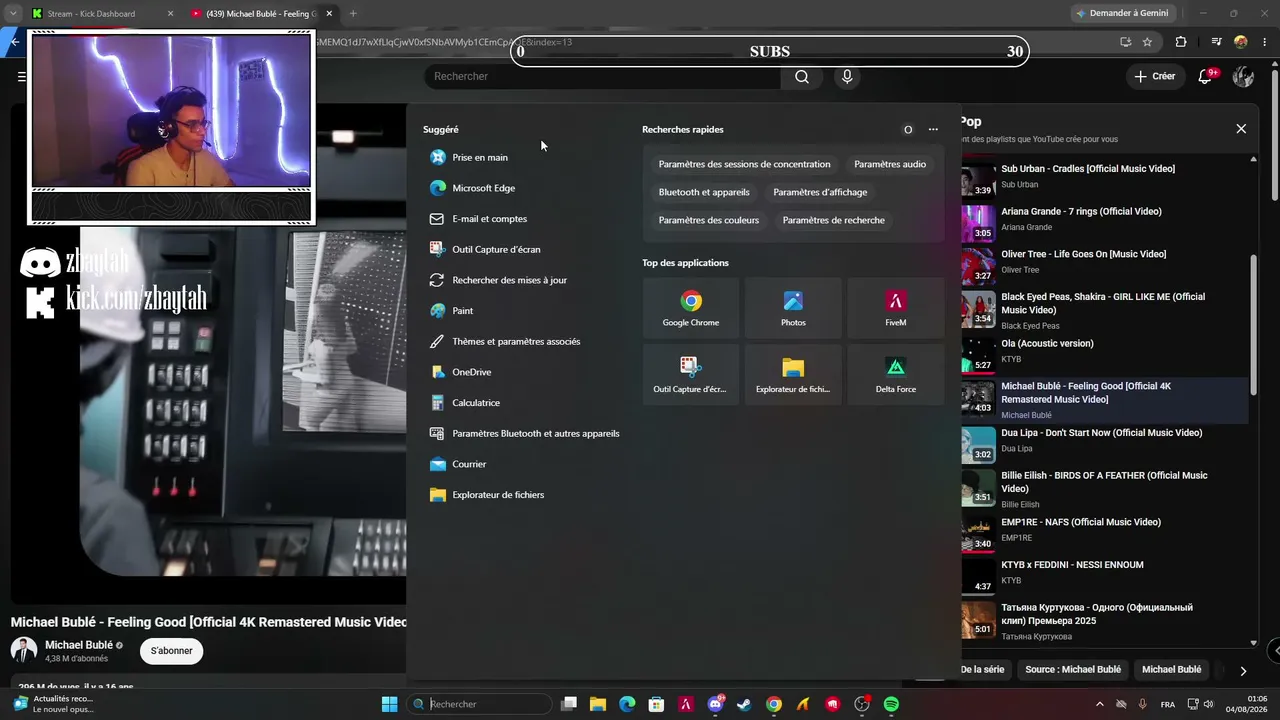Open Chrome extensions puzzle icon
Viewport: 1280px width, 720px height.
[x=1181, y=42]
